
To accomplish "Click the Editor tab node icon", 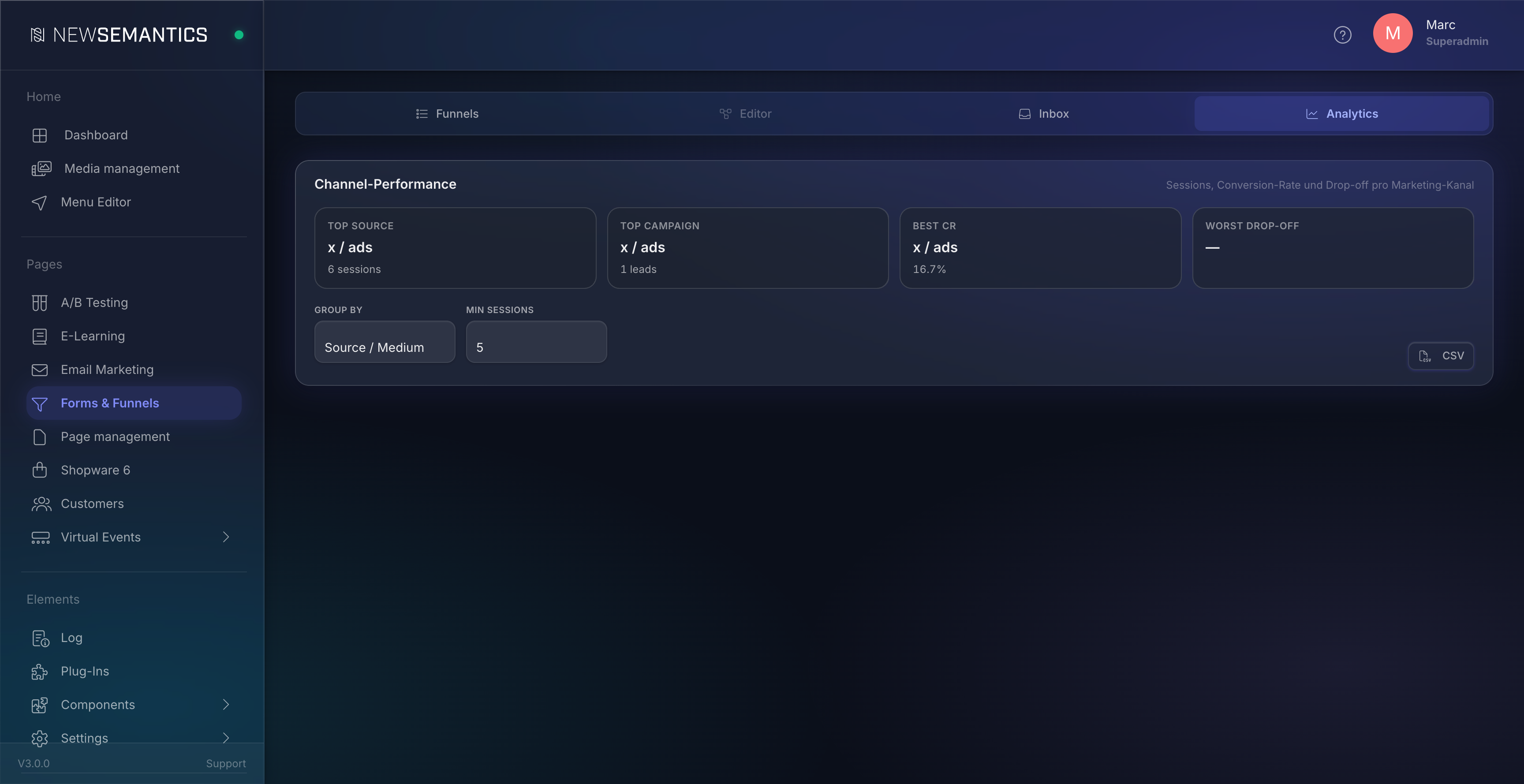I will click(x=725, y=114).
